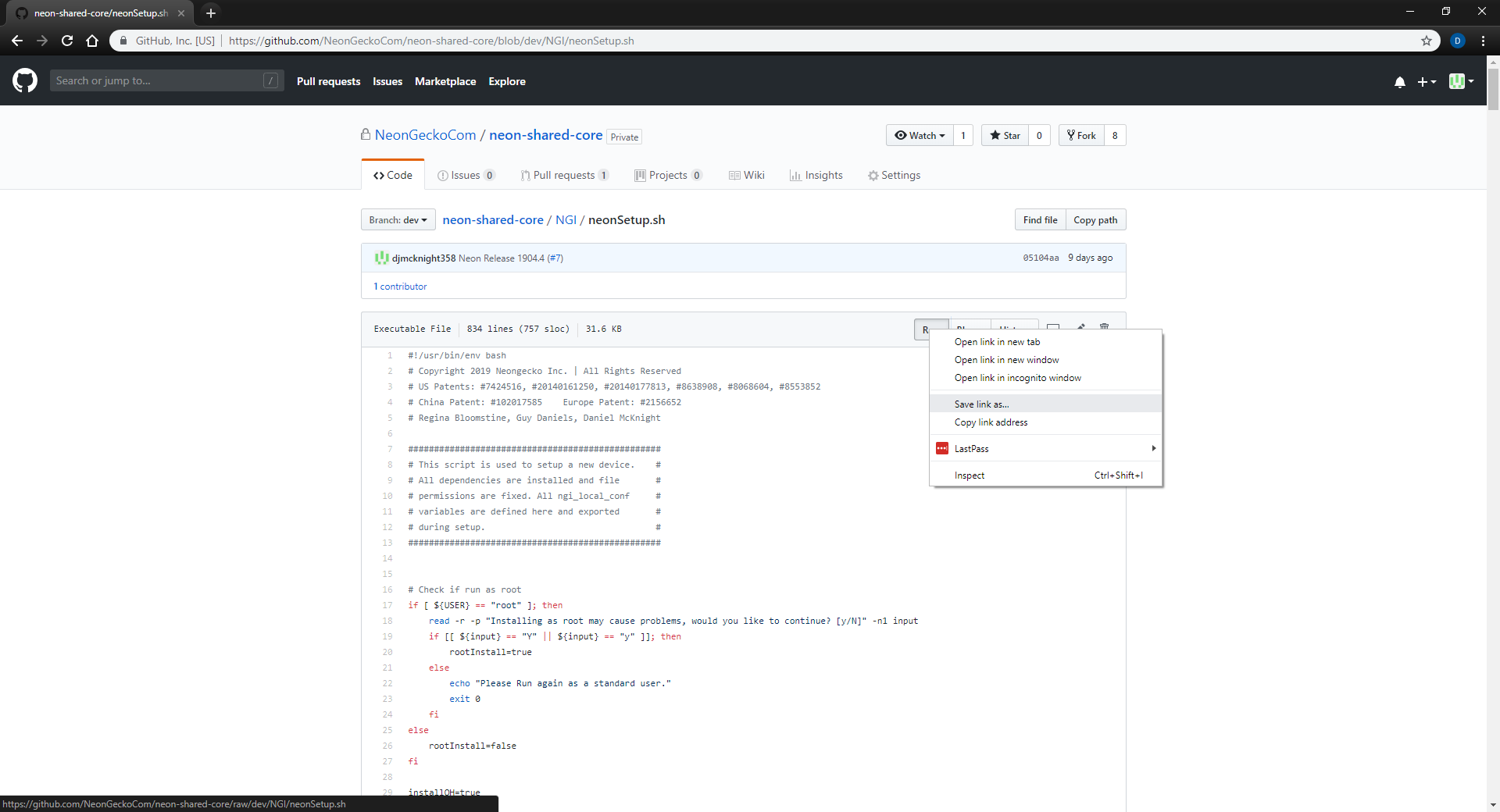Close the neonSetup.sh browser tab

click(181, 13)
